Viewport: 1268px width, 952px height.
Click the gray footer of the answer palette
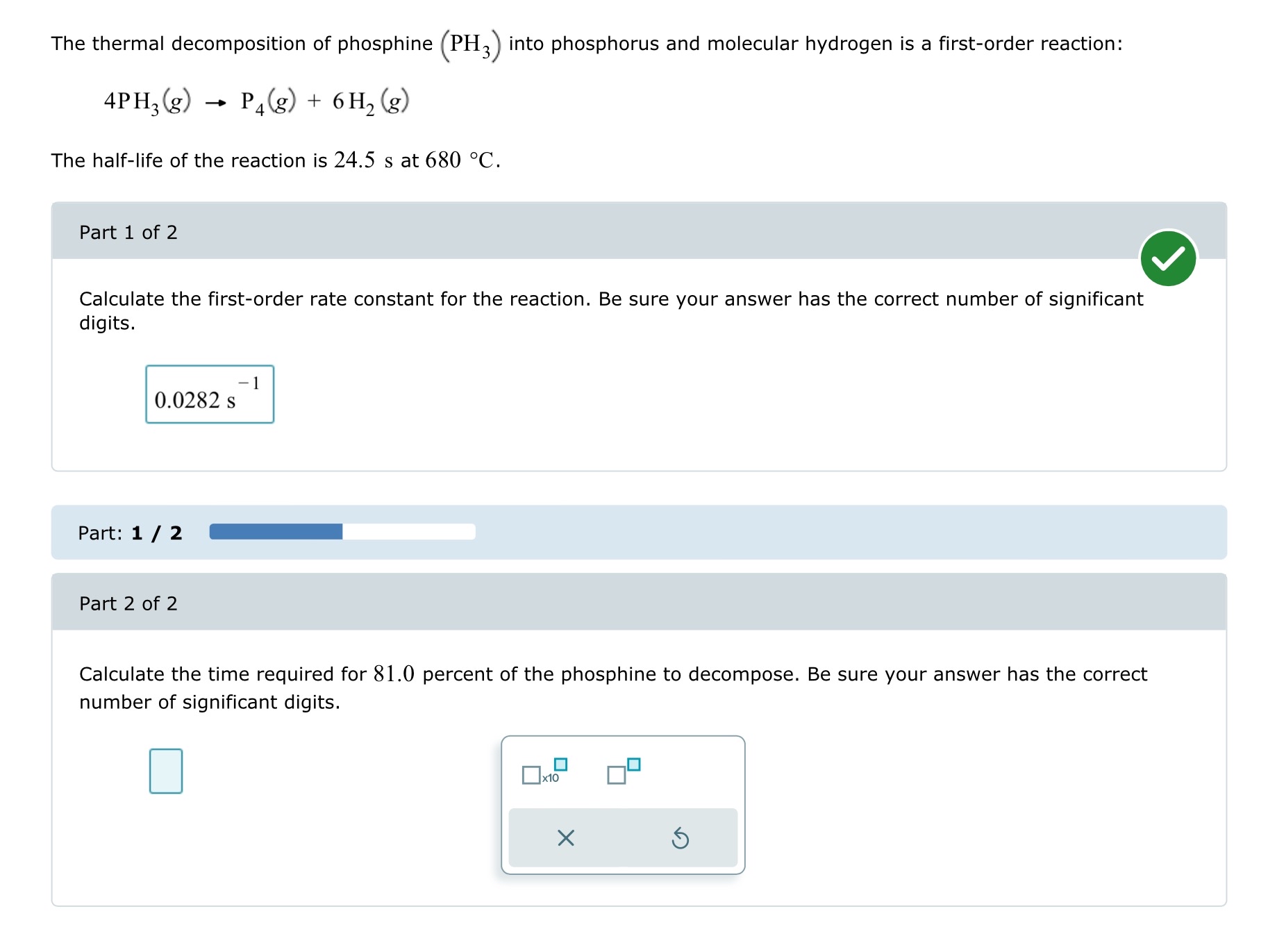(623, 838)
